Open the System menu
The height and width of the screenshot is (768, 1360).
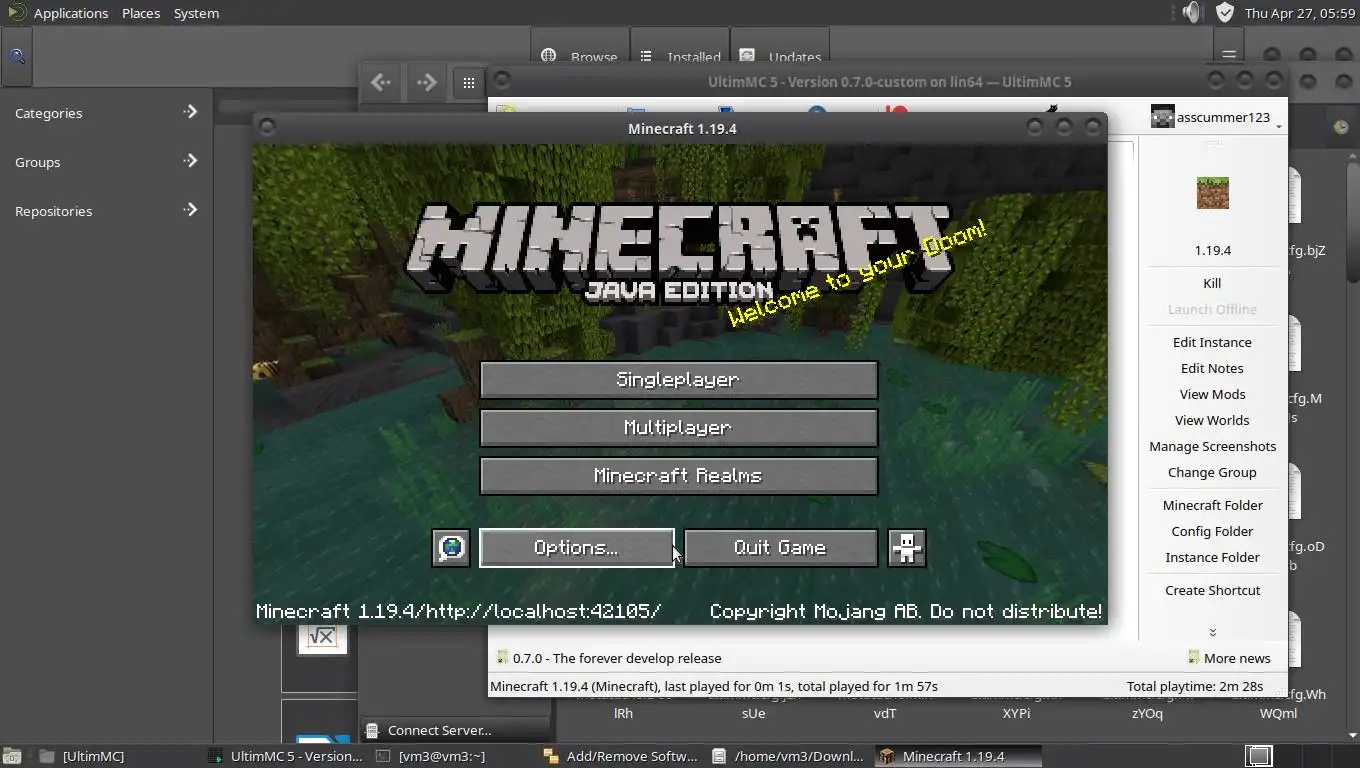pos(196,13)
